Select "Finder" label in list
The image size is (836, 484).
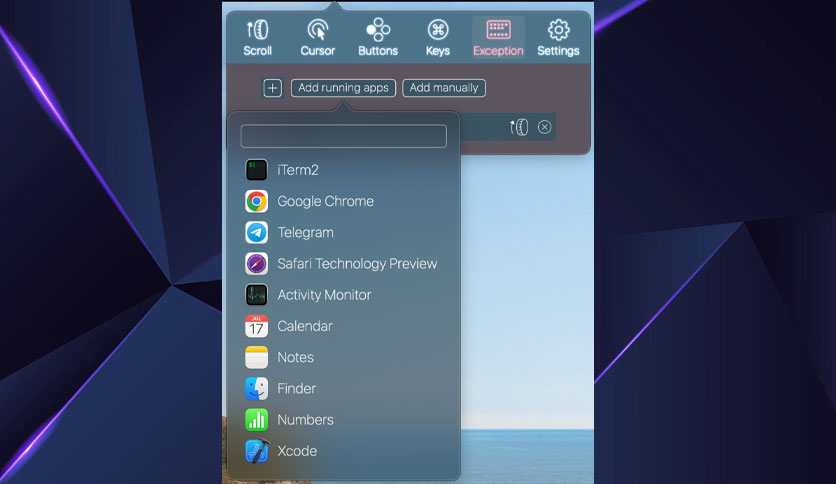coord(296,389)
